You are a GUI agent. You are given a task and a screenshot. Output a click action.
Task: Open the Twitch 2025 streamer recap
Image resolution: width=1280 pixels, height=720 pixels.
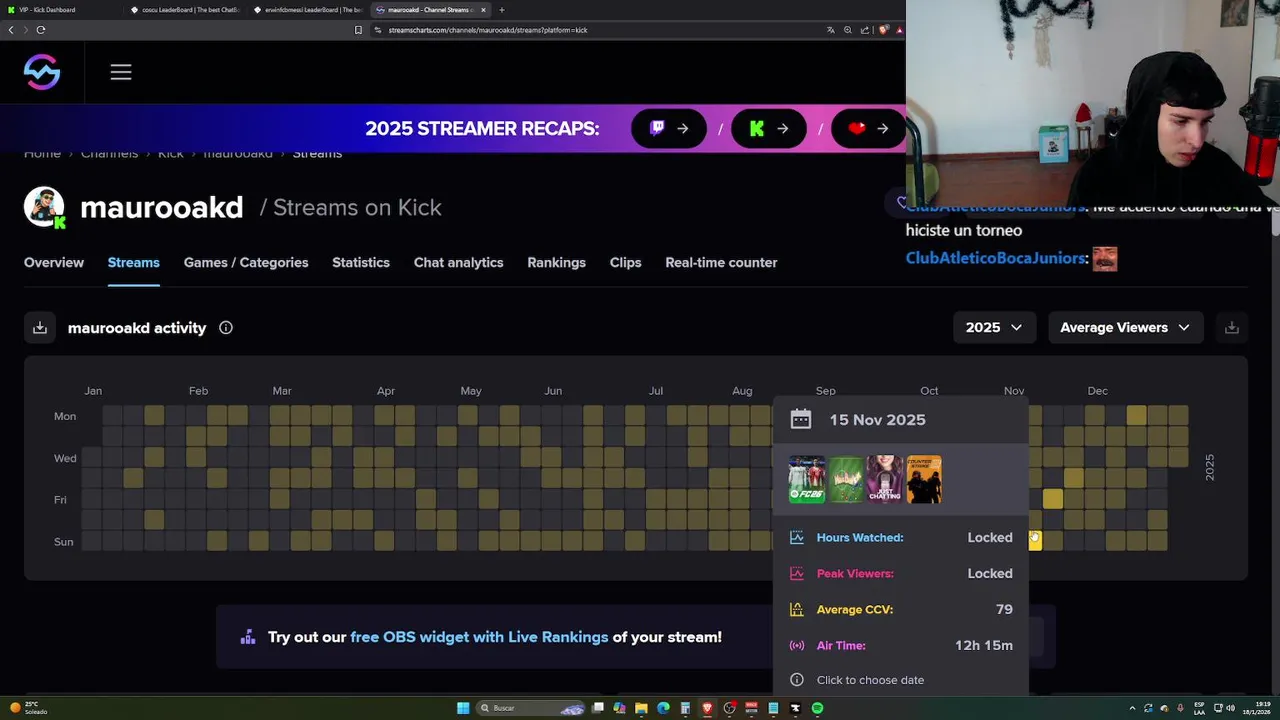pos(669,128)
